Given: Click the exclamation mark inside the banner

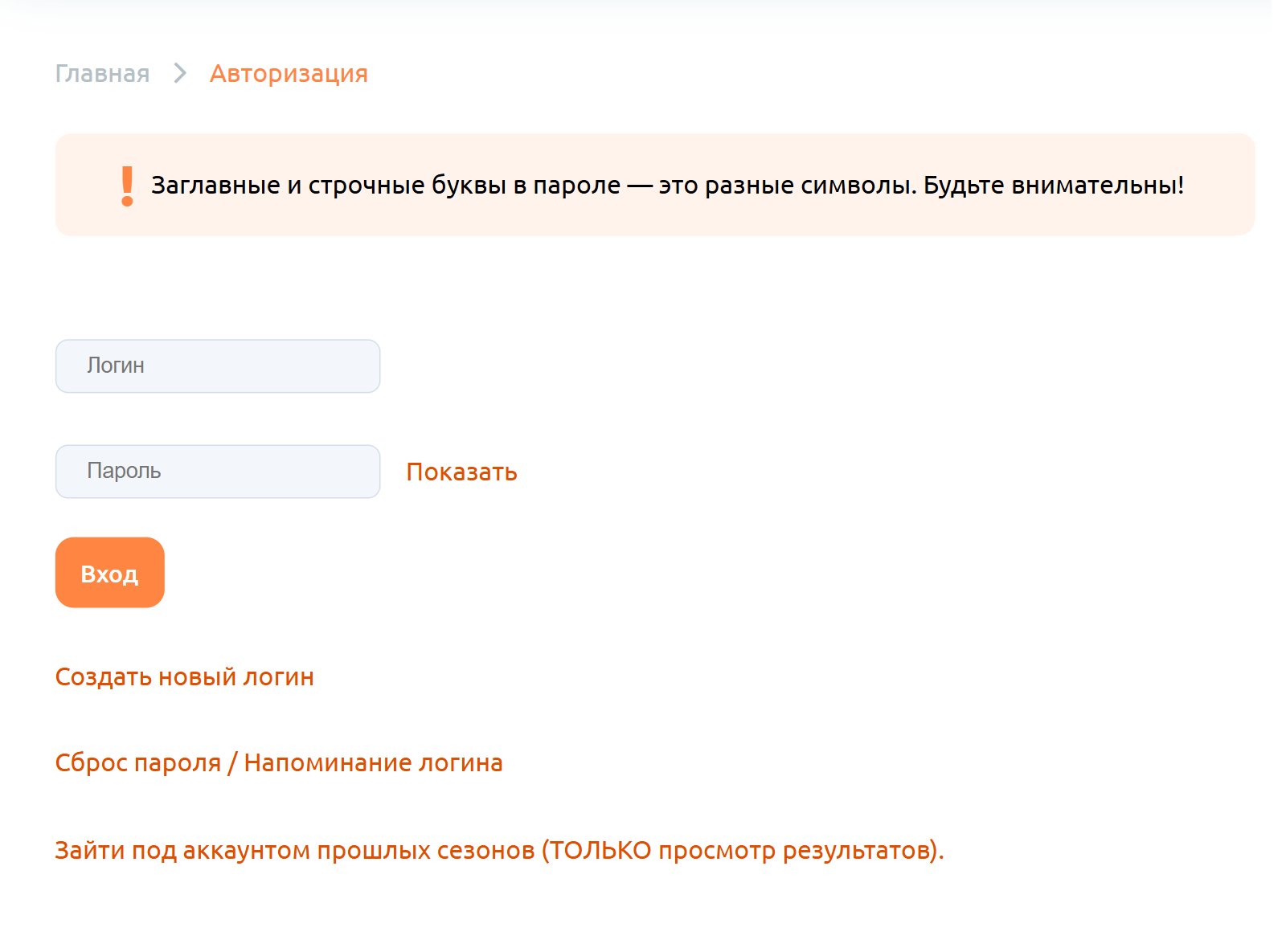Looking at the screenshot, I should point(125,185).
